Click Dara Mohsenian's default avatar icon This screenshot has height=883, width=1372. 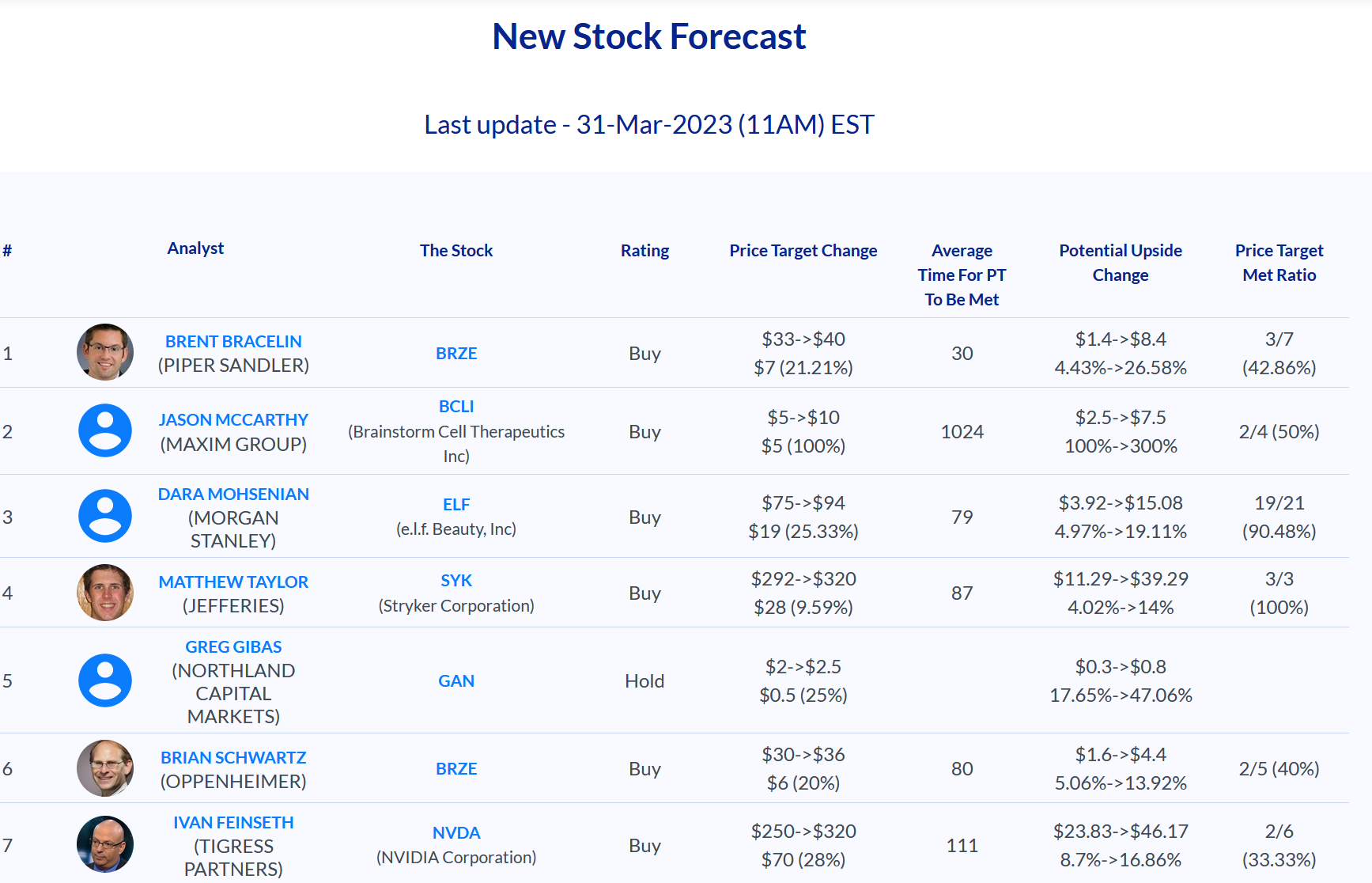105,516
